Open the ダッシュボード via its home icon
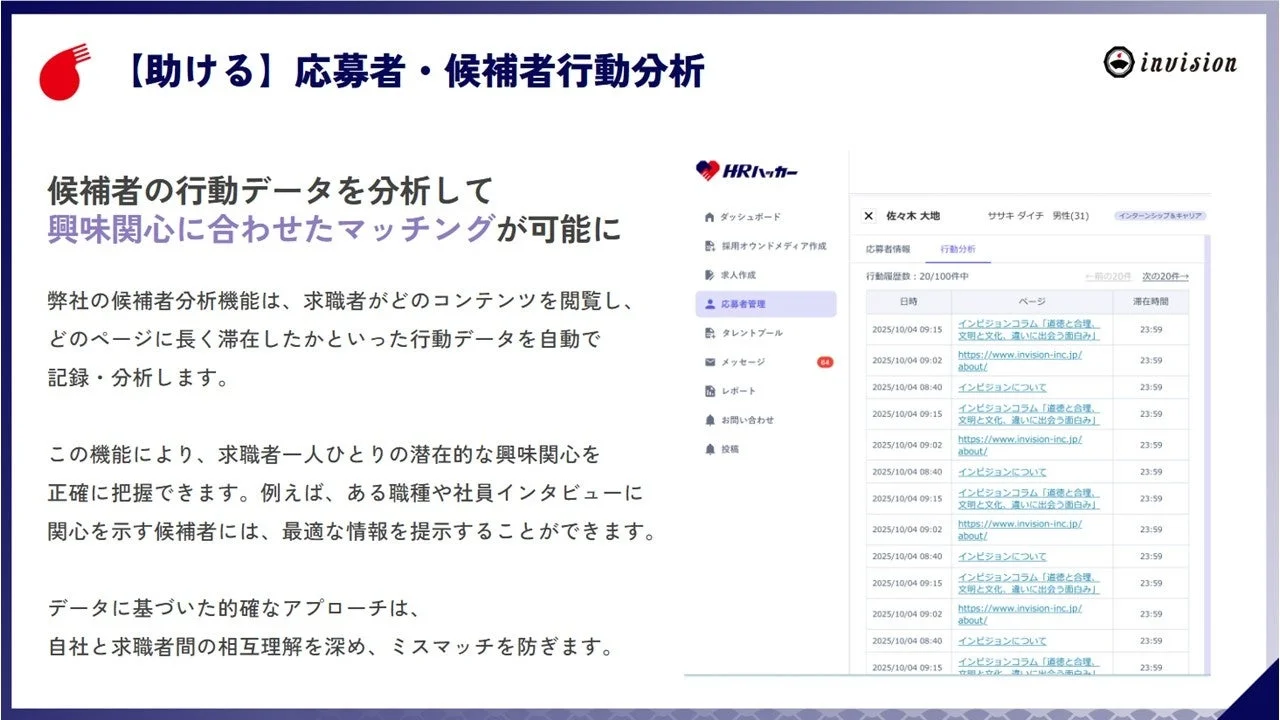Screen dimensions: 1280x720 (x=709, y=217)
